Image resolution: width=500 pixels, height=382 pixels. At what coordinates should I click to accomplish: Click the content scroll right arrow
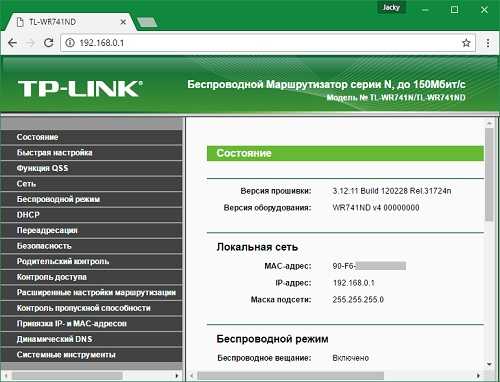(x=479, y=376)
